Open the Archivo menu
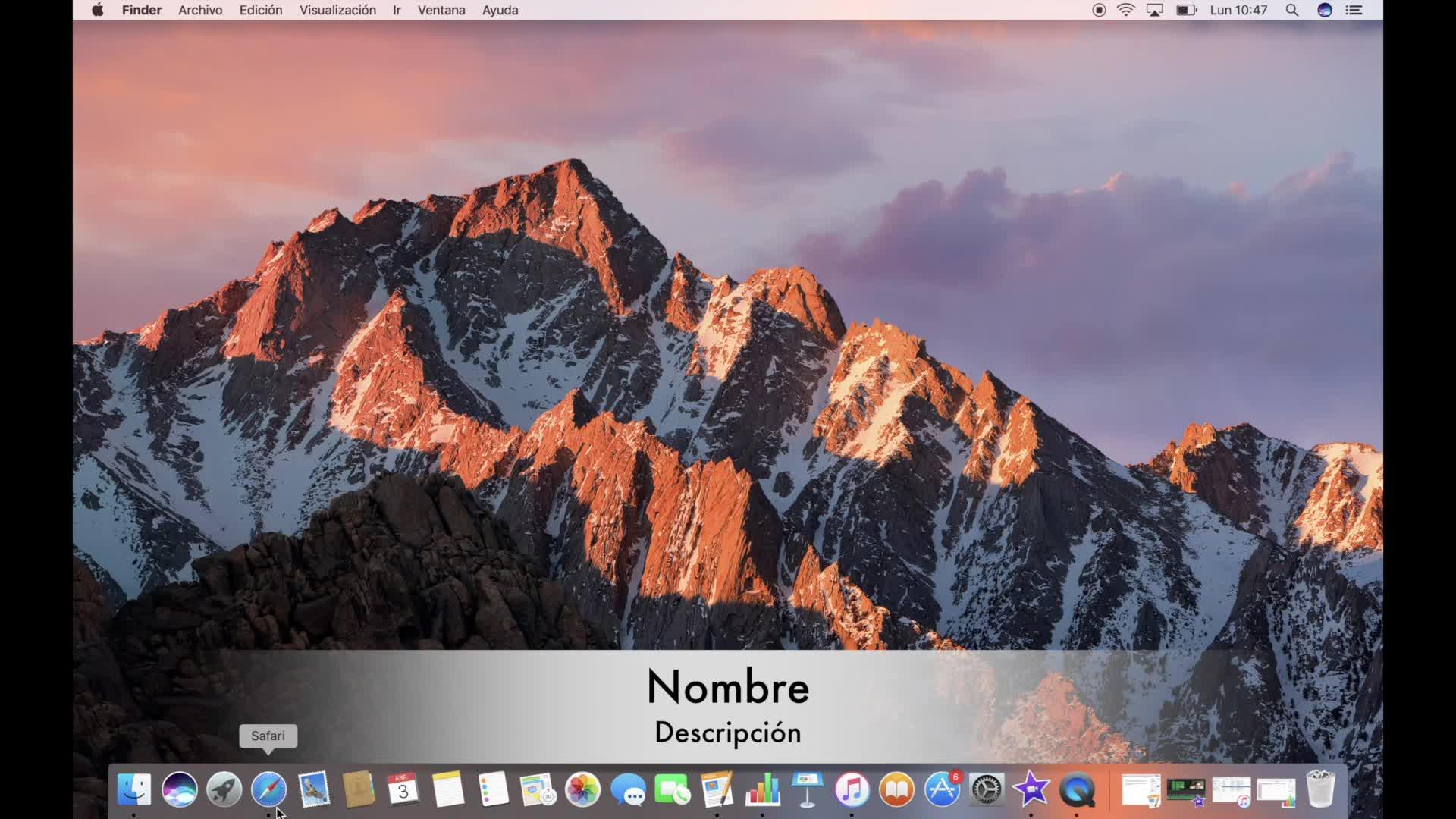 tap(200, 10)
